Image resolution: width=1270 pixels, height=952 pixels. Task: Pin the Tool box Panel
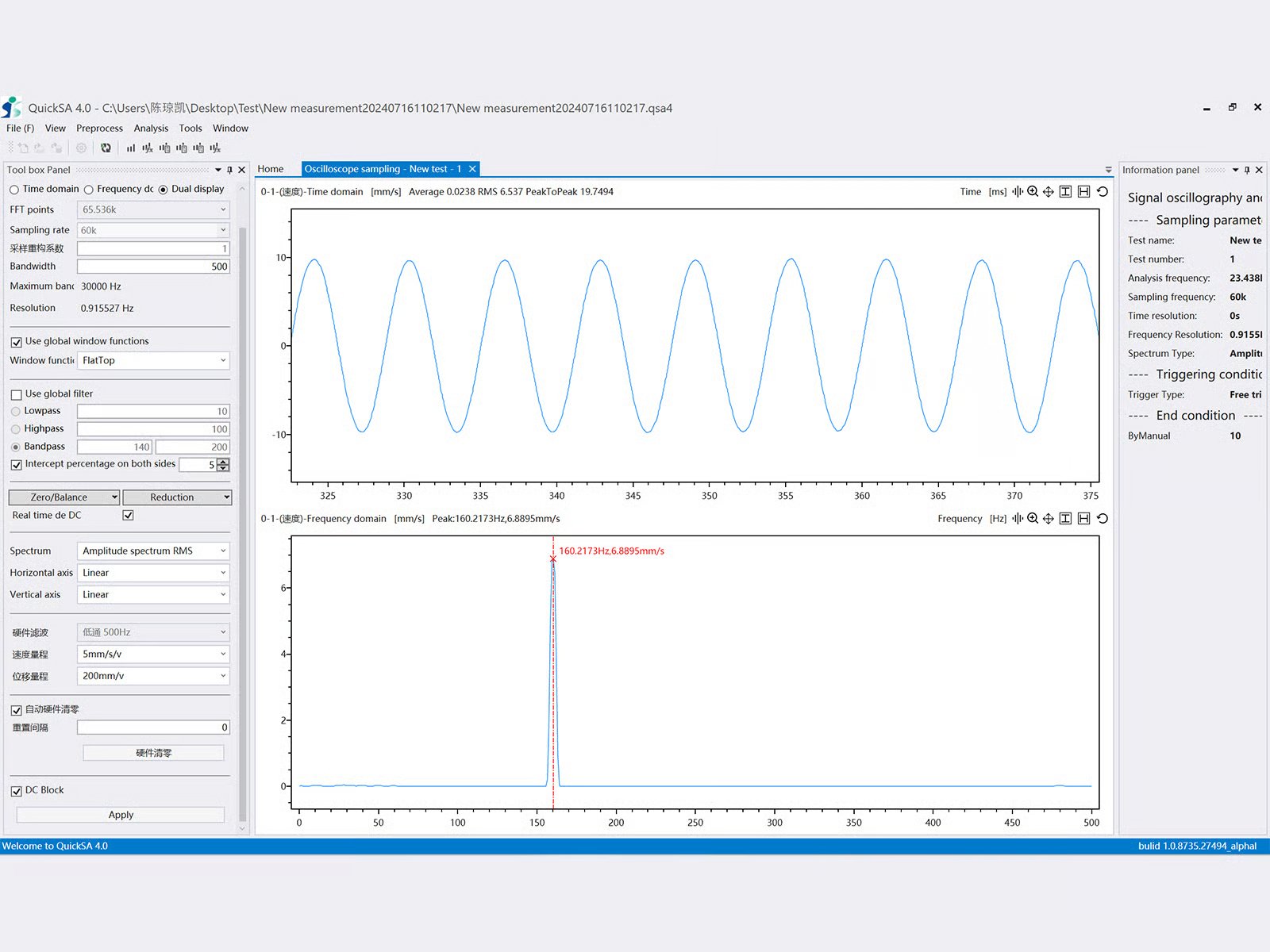point(230,170)
